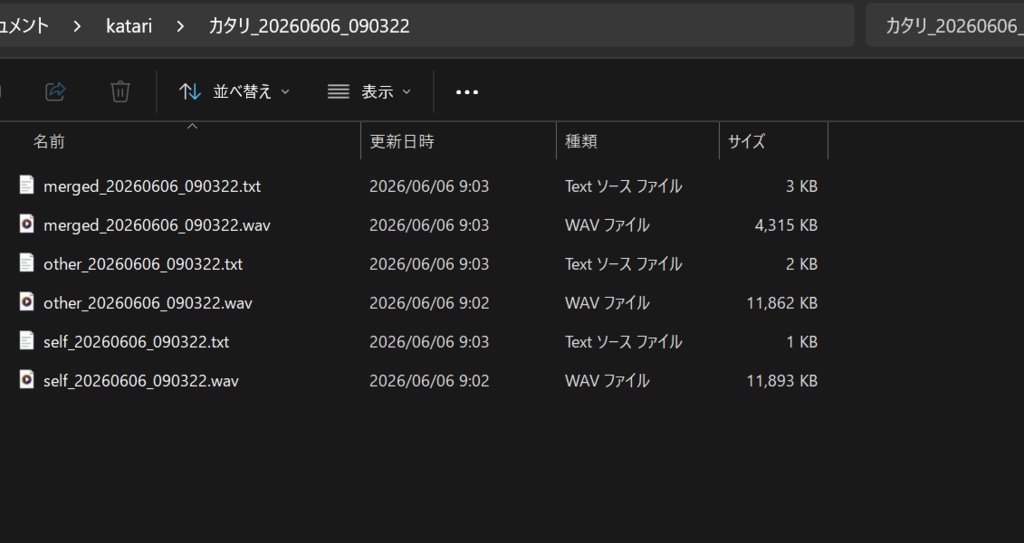Click the カタリ_20260606_090322 breadcrumb segment
This screenshot has width=1024, height=543.
(x=309, y=26)
